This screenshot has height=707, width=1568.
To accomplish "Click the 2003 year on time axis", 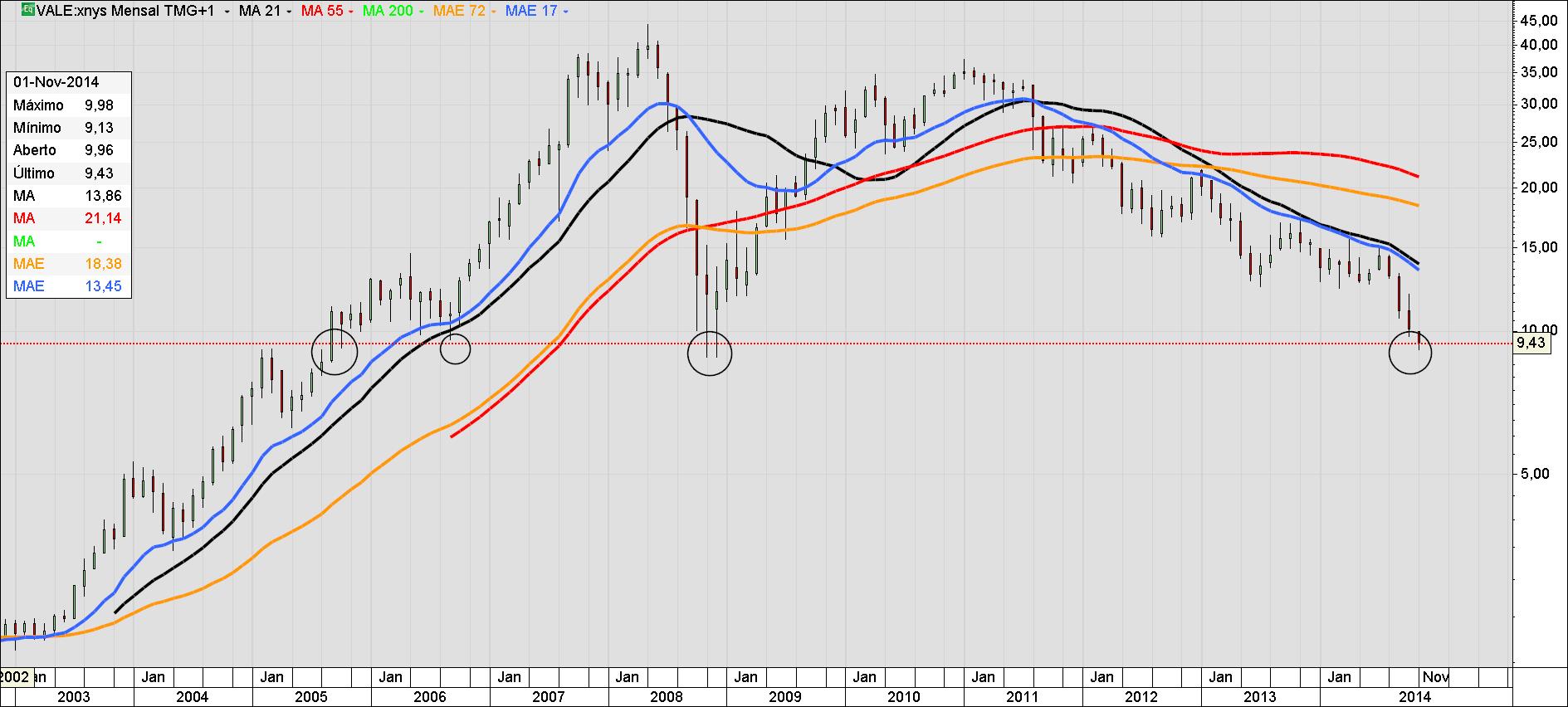I will [x=73, y=697].
